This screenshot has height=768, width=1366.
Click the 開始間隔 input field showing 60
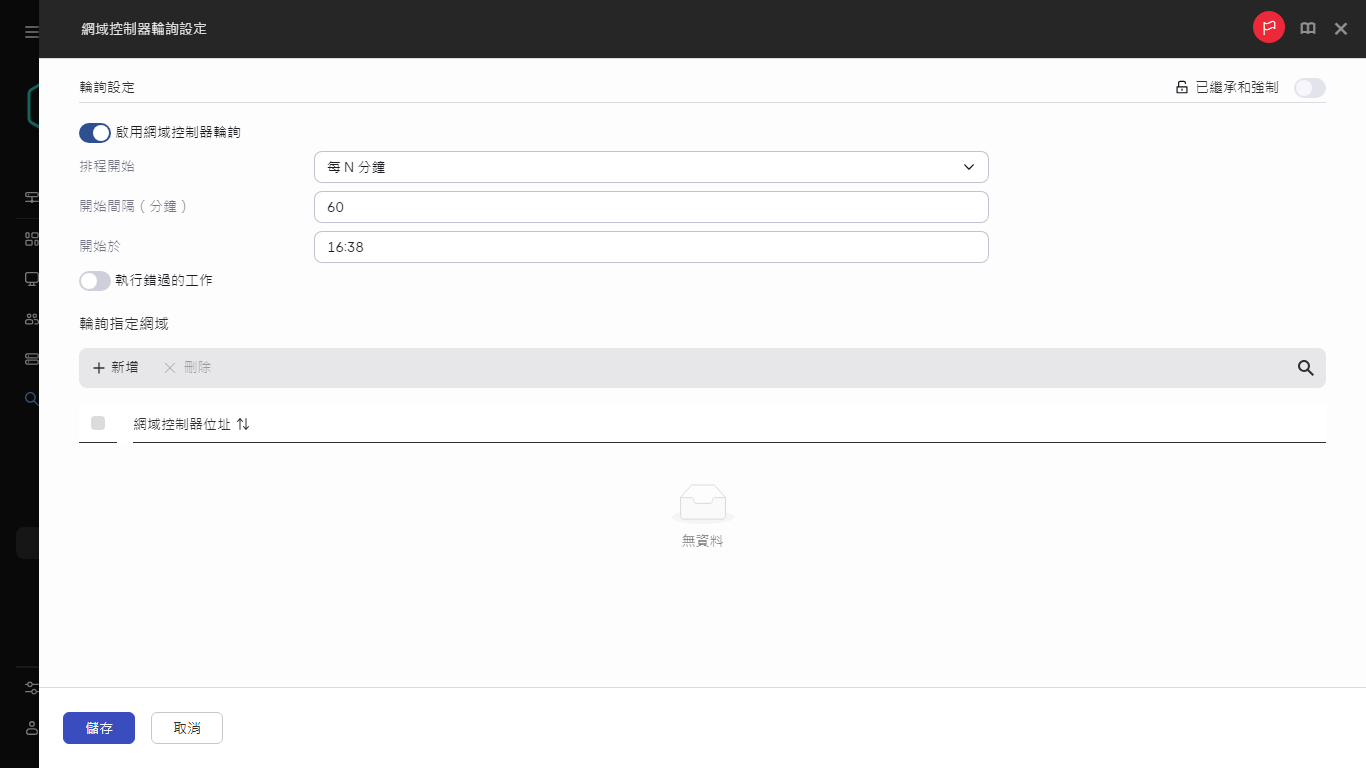[x=651, y=207]
